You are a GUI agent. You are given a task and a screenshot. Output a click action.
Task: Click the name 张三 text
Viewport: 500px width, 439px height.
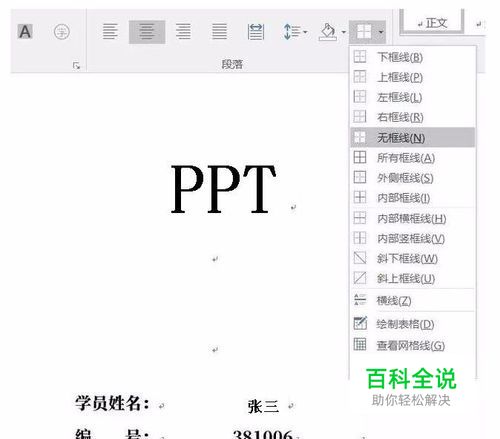tap(263, 406)
